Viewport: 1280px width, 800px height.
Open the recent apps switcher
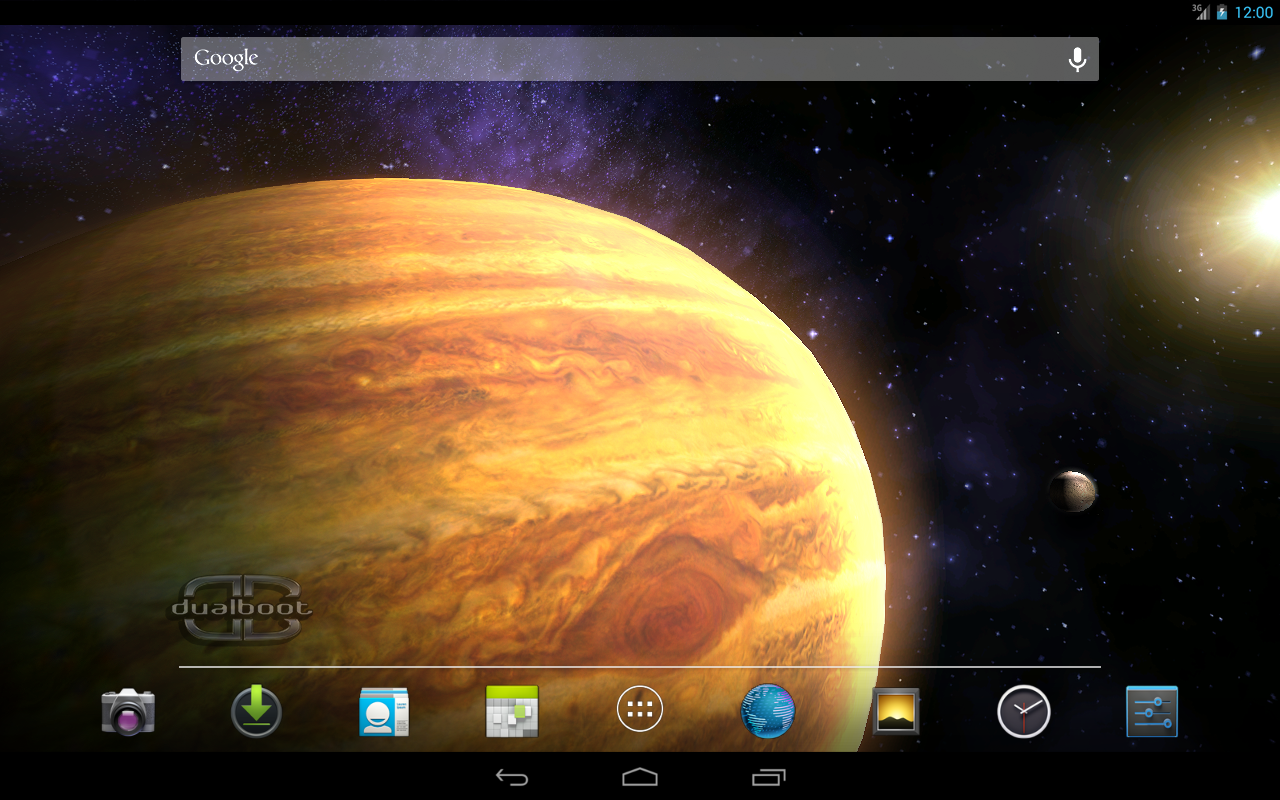click(x=767, y=776)
